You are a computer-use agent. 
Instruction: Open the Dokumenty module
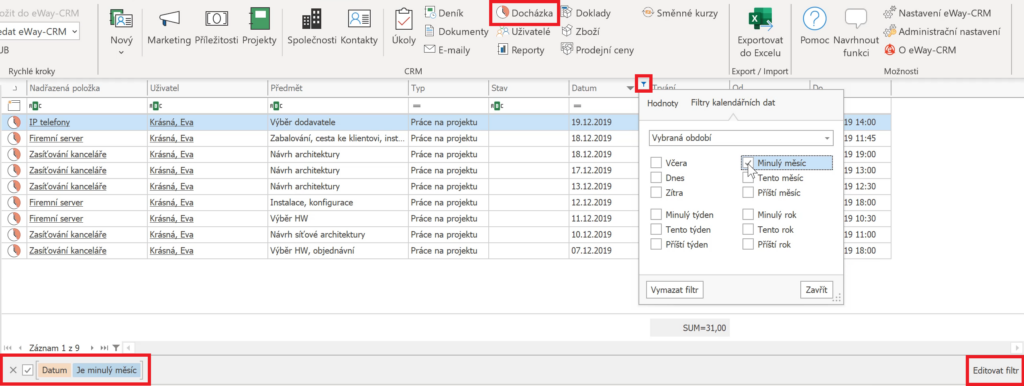pos(456,31)
